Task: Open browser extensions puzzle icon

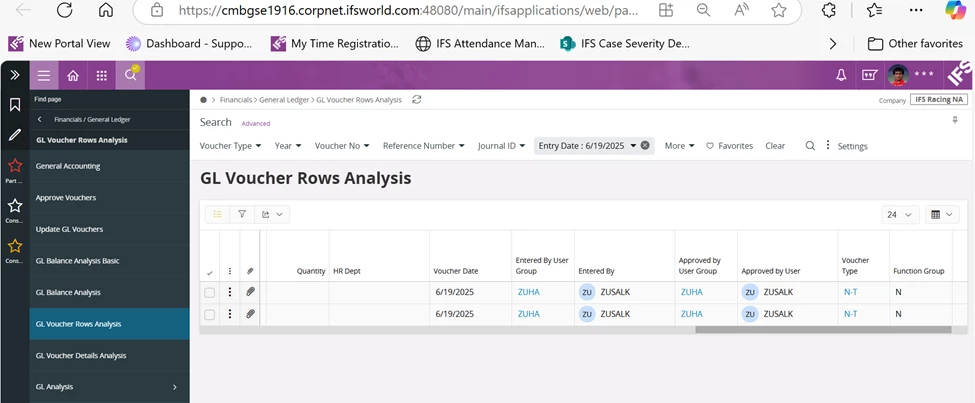Action: [828, 10]
